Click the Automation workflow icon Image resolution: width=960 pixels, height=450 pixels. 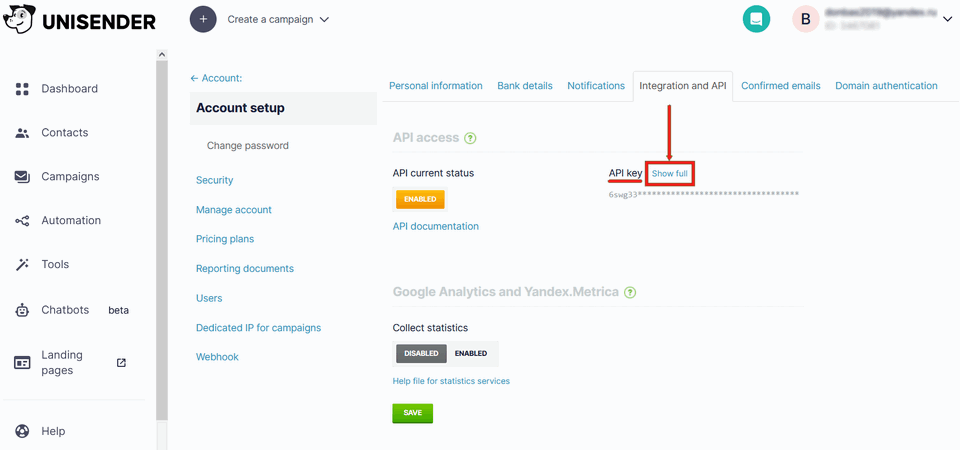pos(22,221)
